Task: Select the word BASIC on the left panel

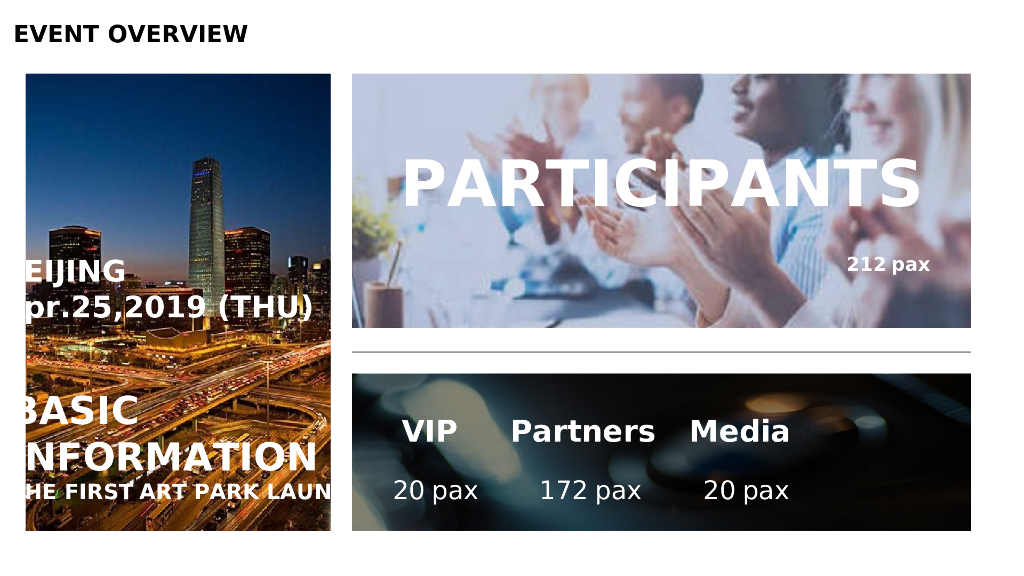Action: 82,411
